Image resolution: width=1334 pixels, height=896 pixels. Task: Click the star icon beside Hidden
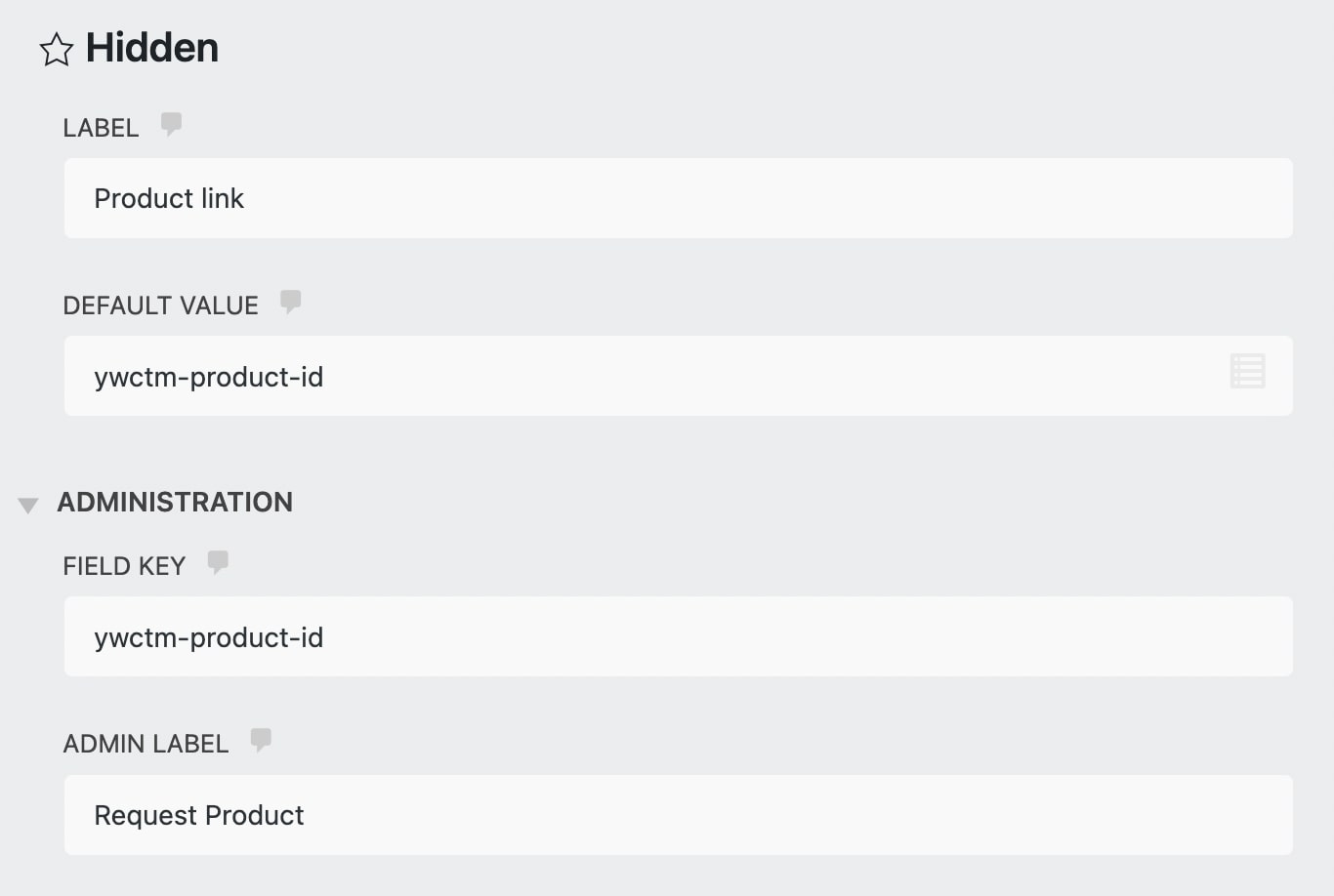click(x=57, y=49)
